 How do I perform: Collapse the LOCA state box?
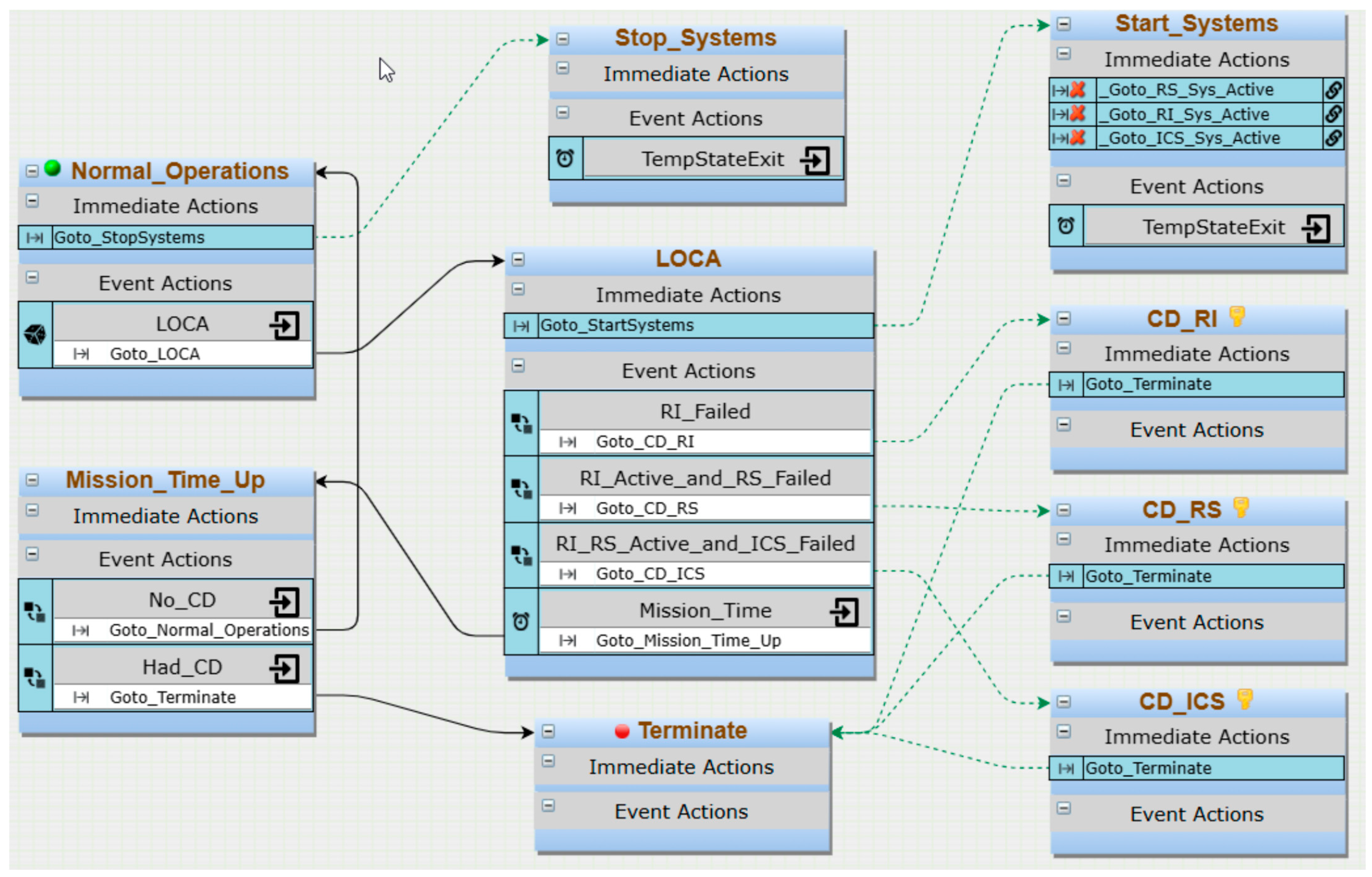point(518,260)
